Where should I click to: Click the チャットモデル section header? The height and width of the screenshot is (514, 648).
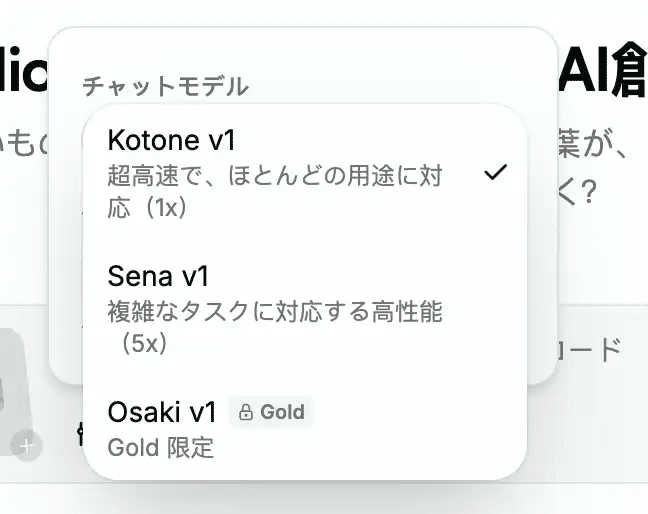click(165, 86)
